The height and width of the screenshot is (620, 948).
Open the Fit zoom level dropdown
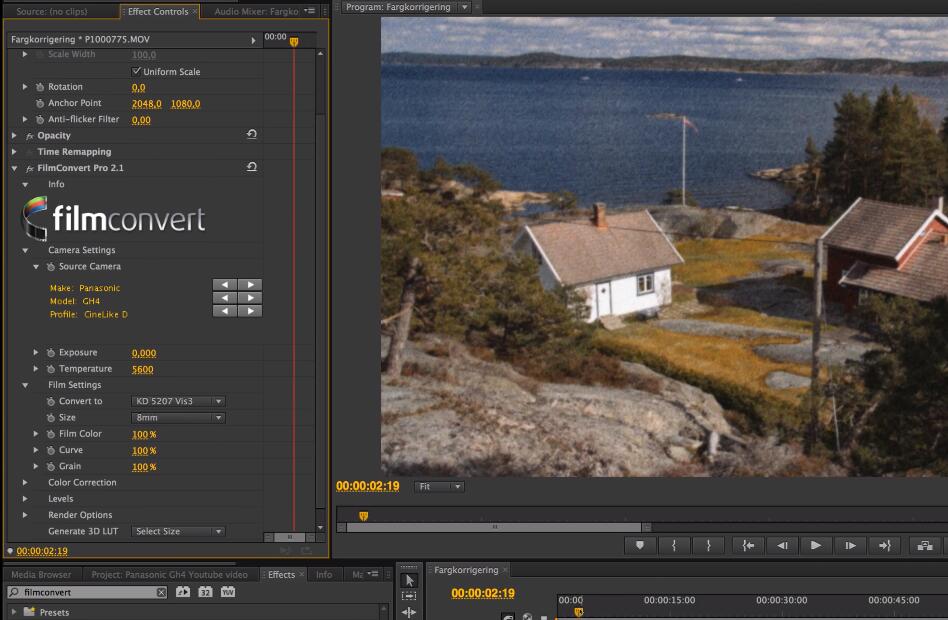[439, 487]
